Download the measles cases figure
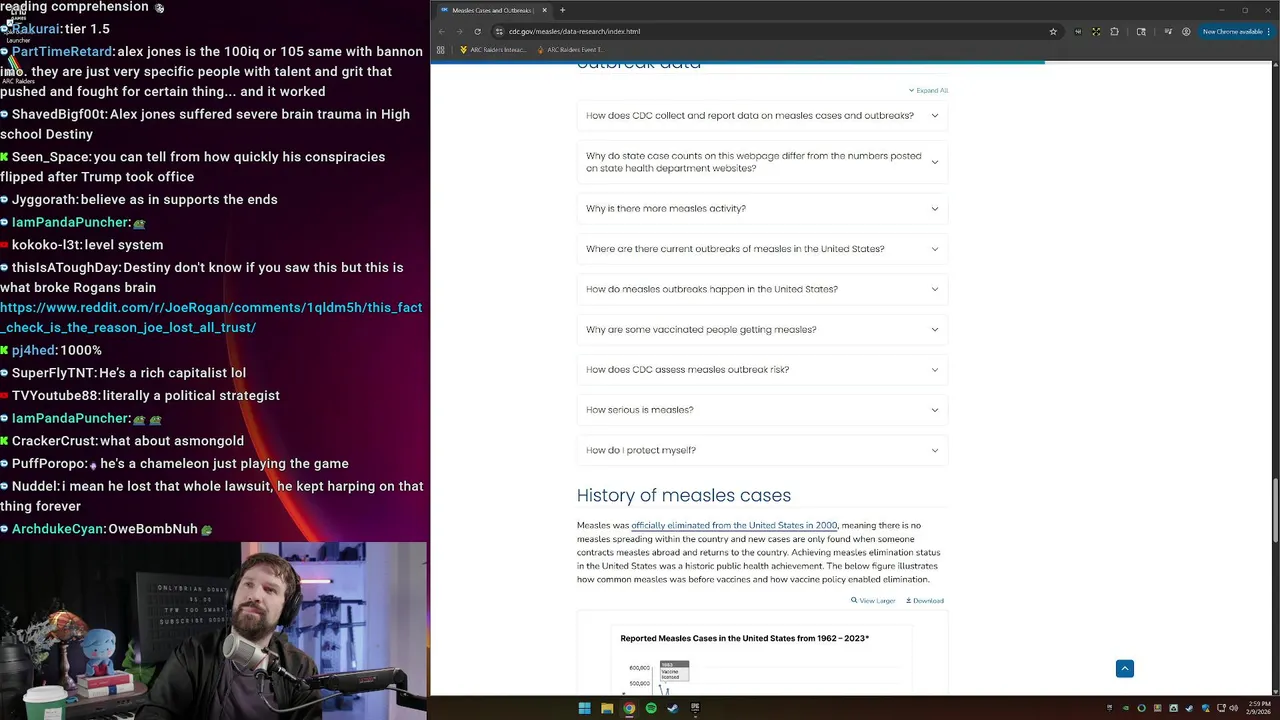The image size is (1280, 720). pyautogui.click(x=925, y=601)
